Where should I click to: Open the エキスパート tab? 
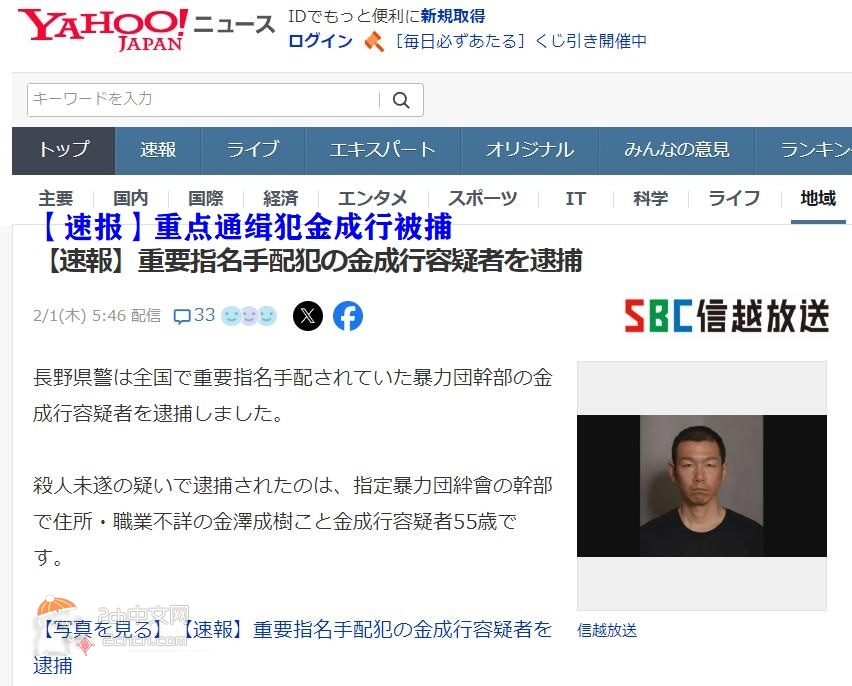383,151
